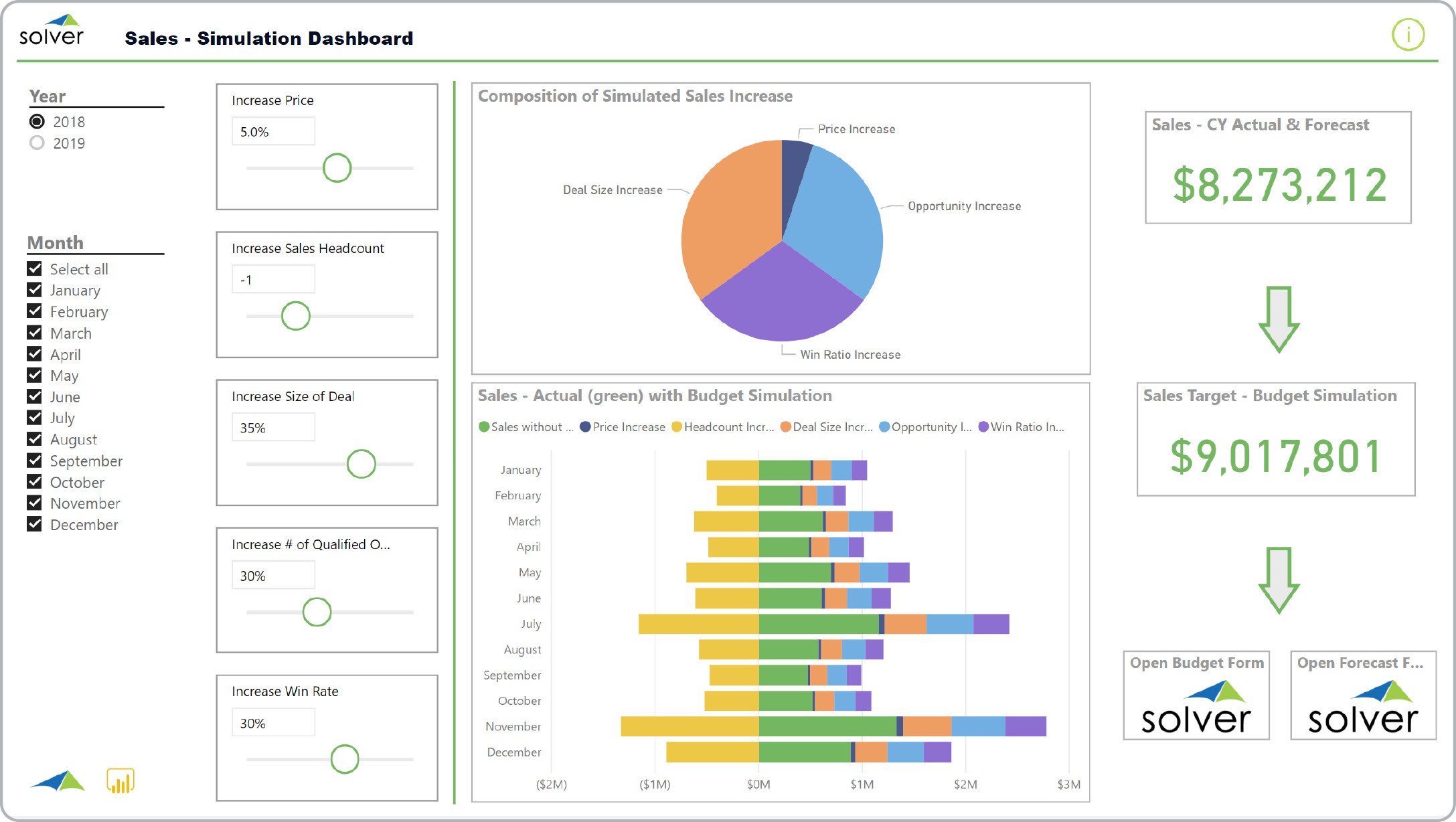Open Forecast Form Solver logo
Screen dimensions: 1456x822
[x=1363, y=707]
